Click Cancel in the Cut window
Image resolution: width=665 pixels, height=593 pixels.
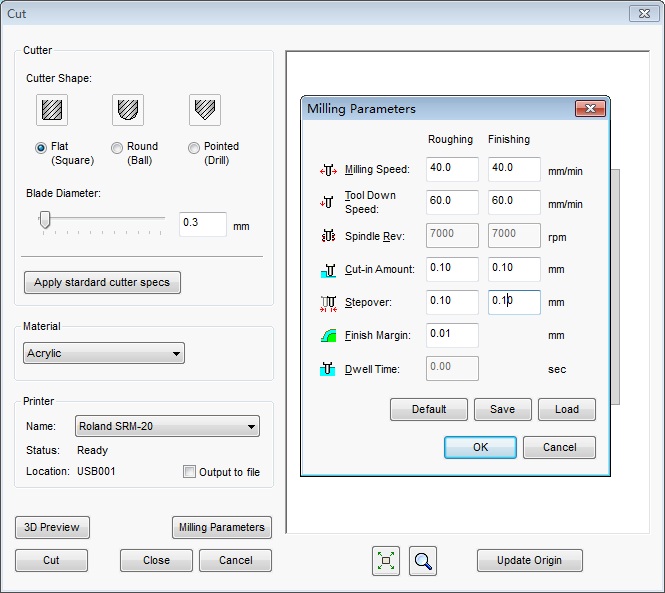point(235,560)
